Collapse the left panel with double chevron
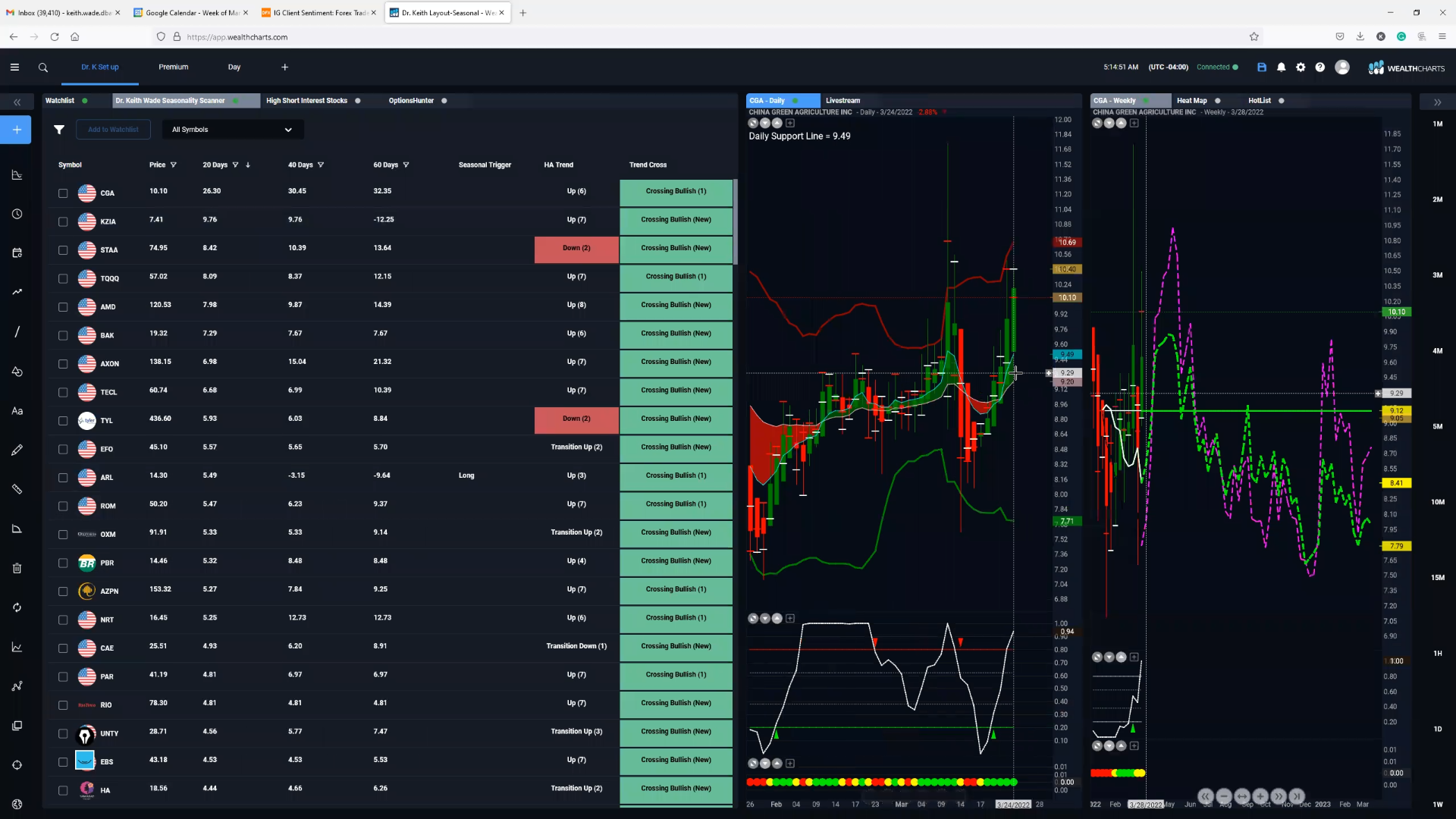Screen dimensions: 1456x819 click(x=17, y=102)
